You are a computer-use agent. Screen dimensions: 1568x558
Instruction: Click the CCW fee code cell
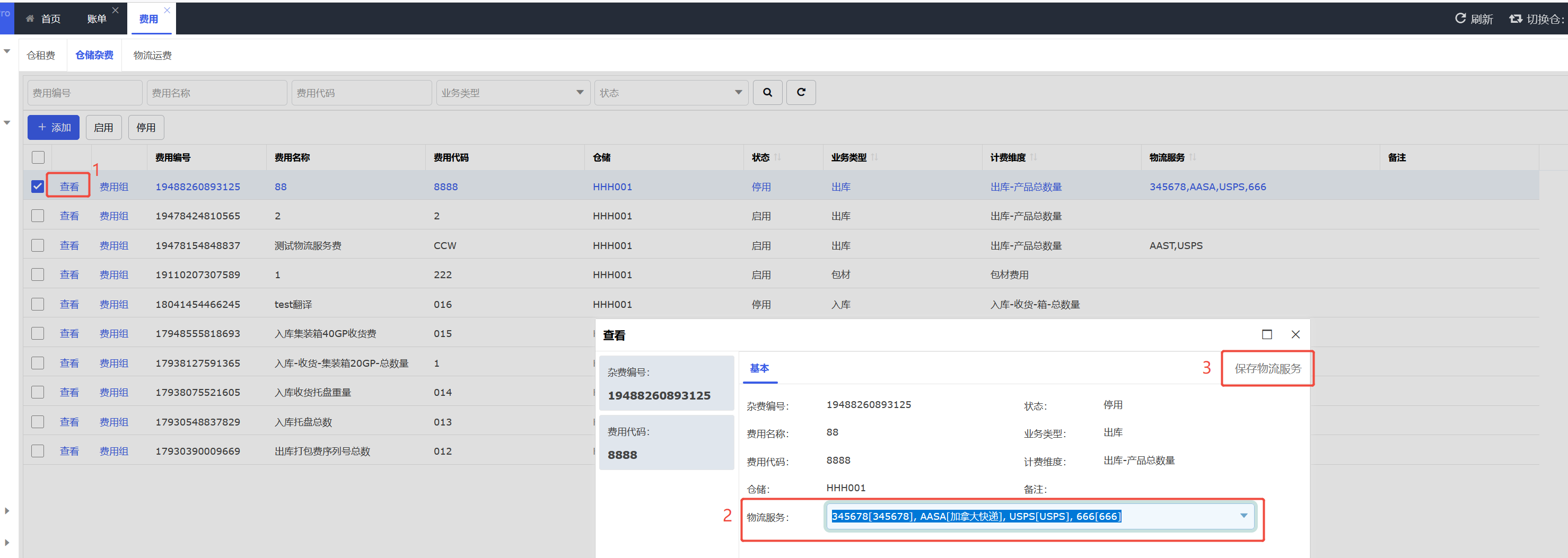(x=445, y=246)
